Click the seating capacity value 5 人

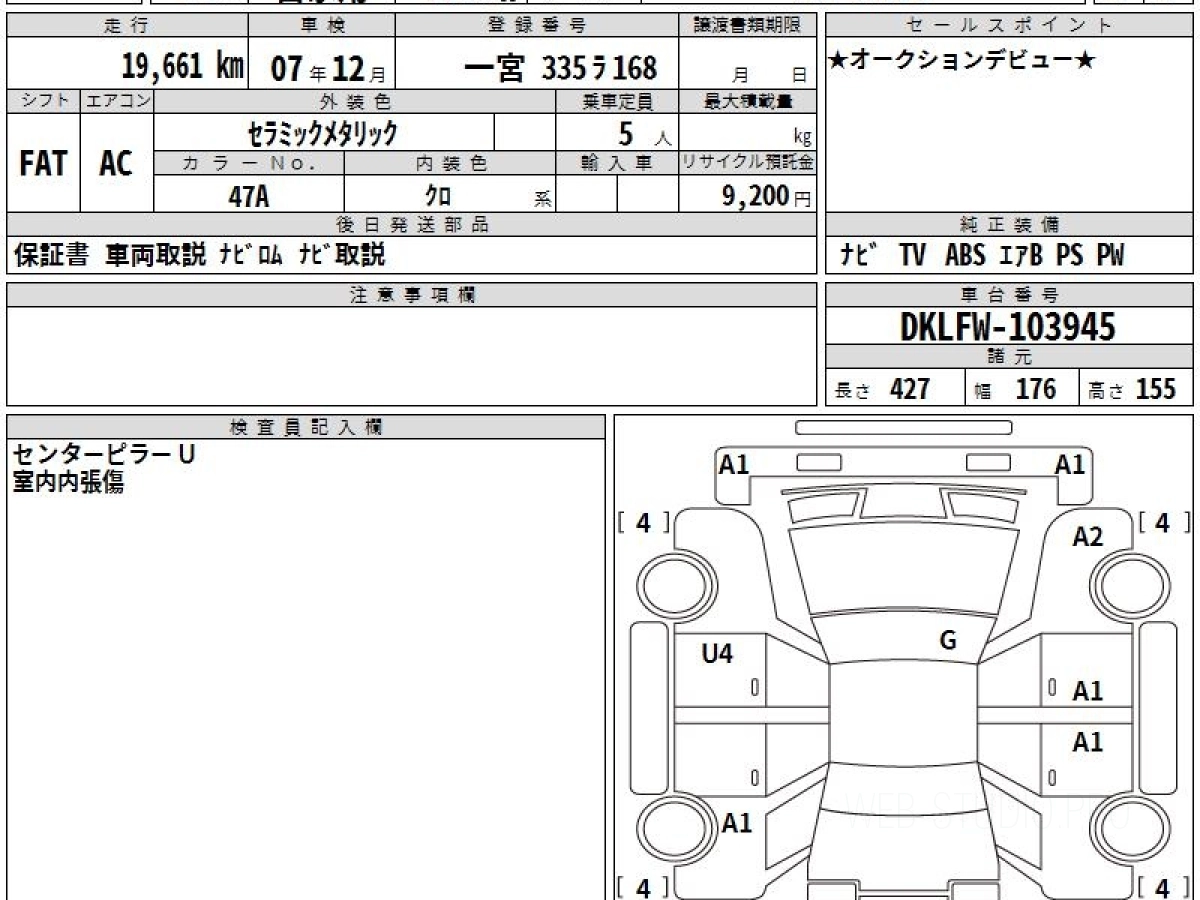[x=644, y=134]
